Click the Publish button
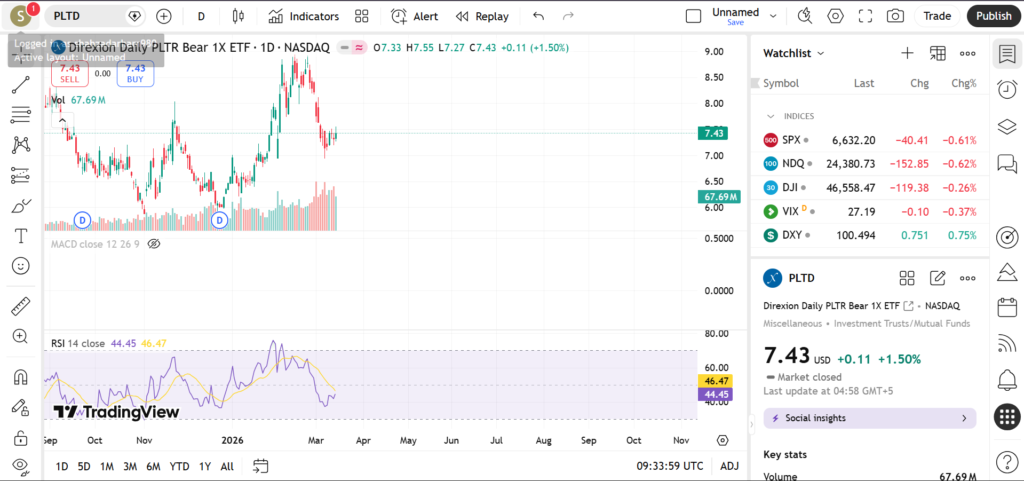 [x=993, y=16]
